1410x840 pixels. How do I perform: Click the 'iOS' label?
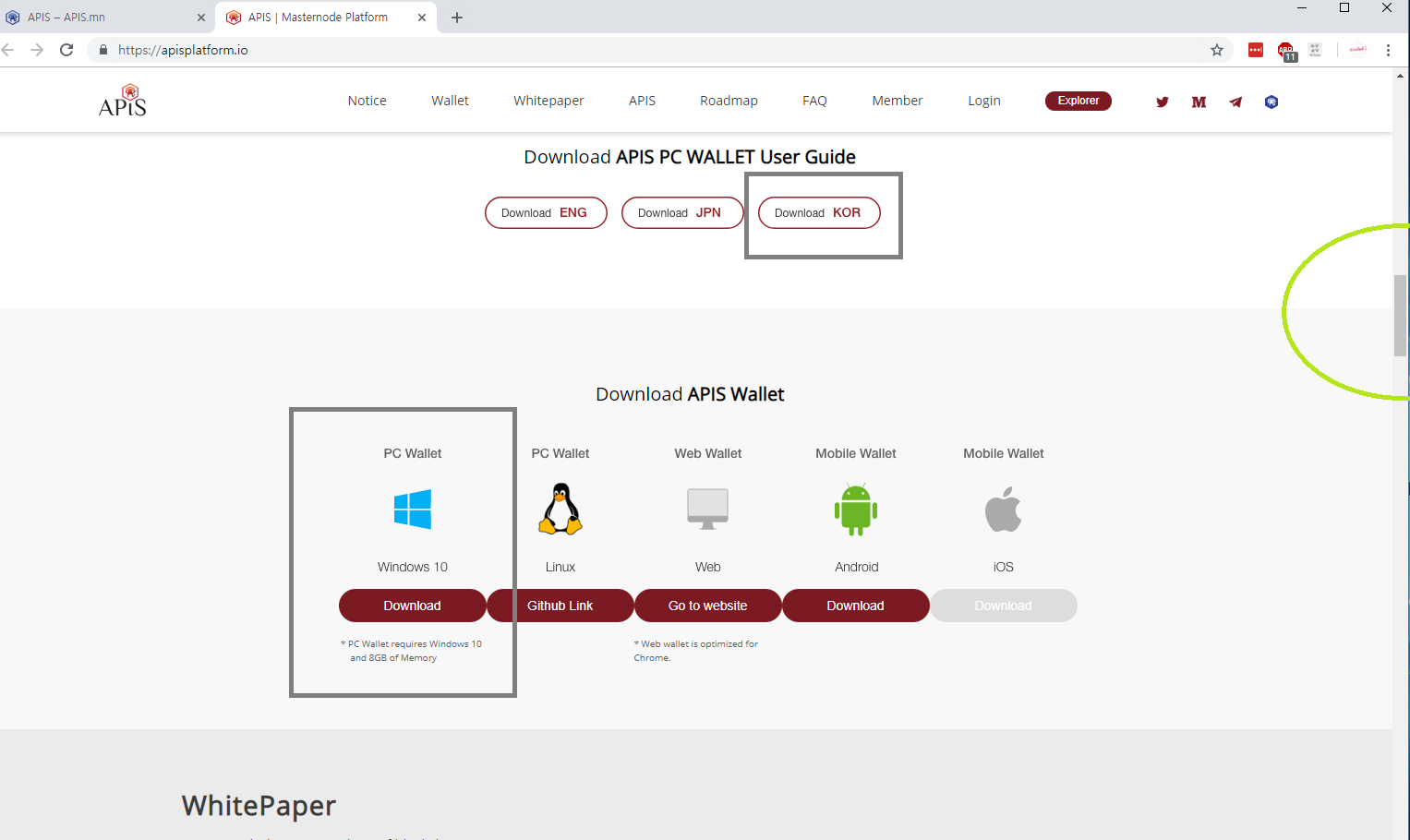click(x=1004, y=567)
